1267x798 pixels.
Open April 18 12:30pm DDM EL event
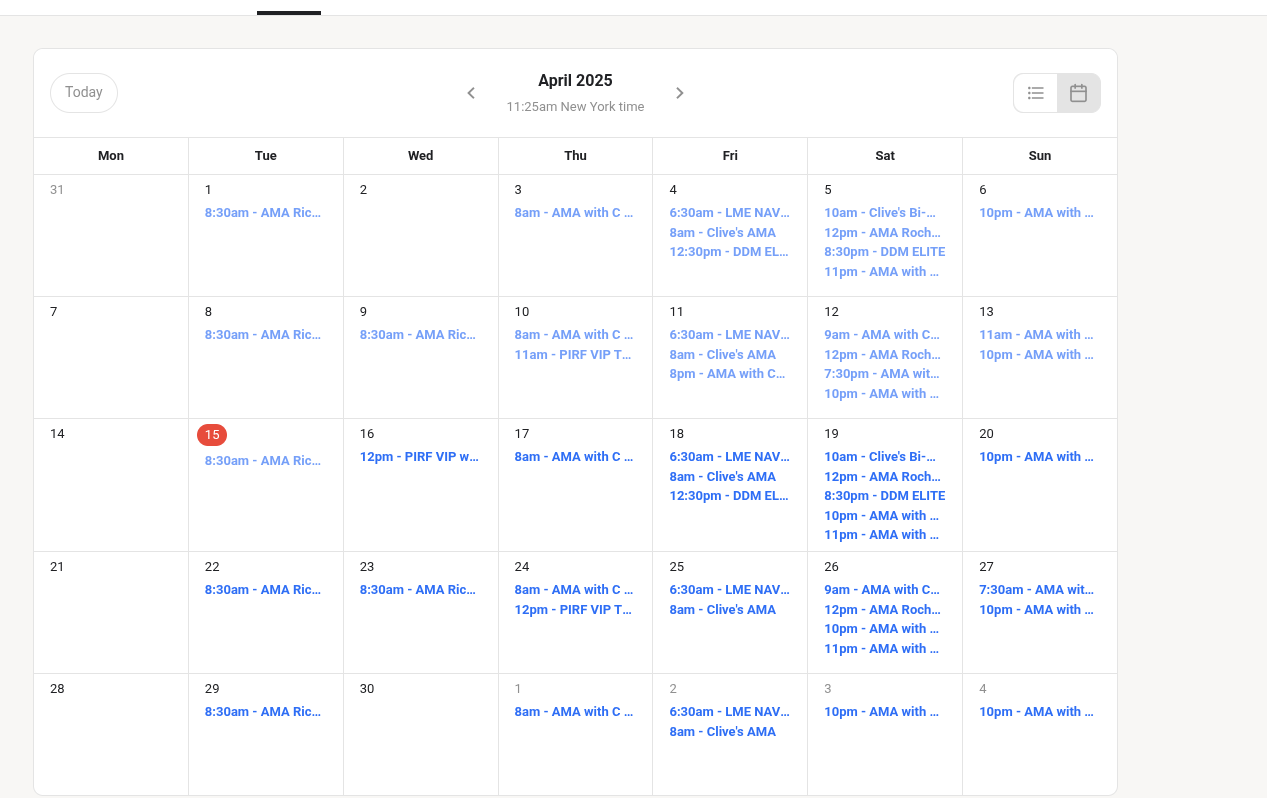(x=730, y=496)
